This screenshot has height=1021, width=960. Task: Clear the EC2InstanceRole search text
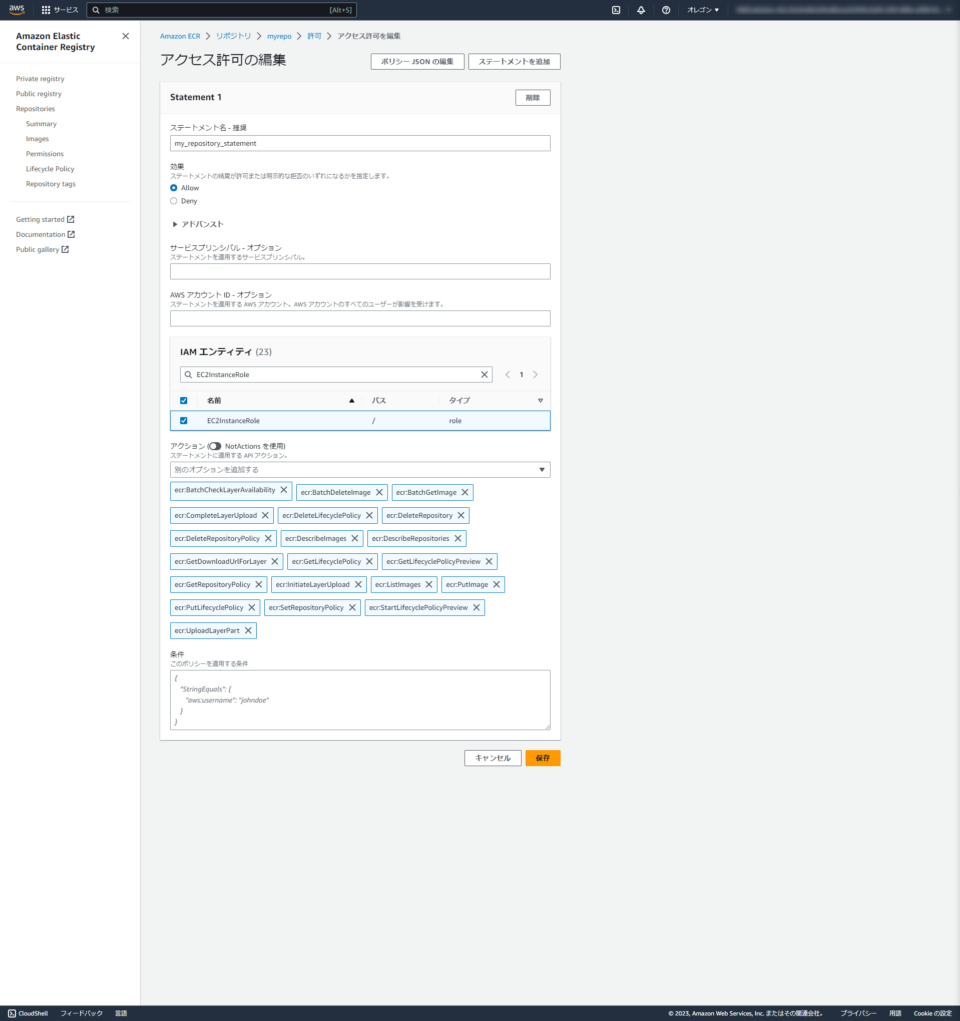[x=485, y=374]
